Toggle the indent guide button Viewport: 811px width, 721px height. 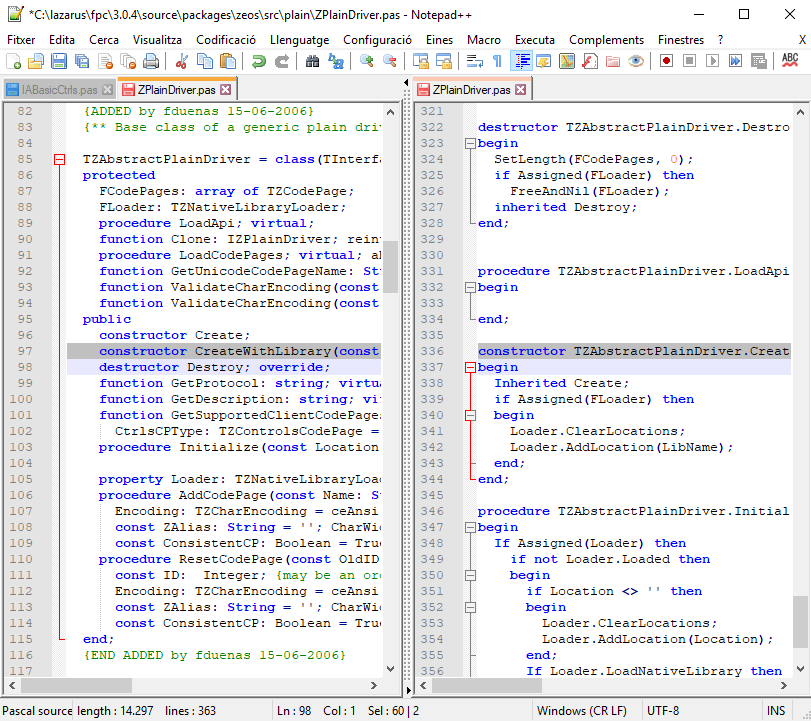521,61
